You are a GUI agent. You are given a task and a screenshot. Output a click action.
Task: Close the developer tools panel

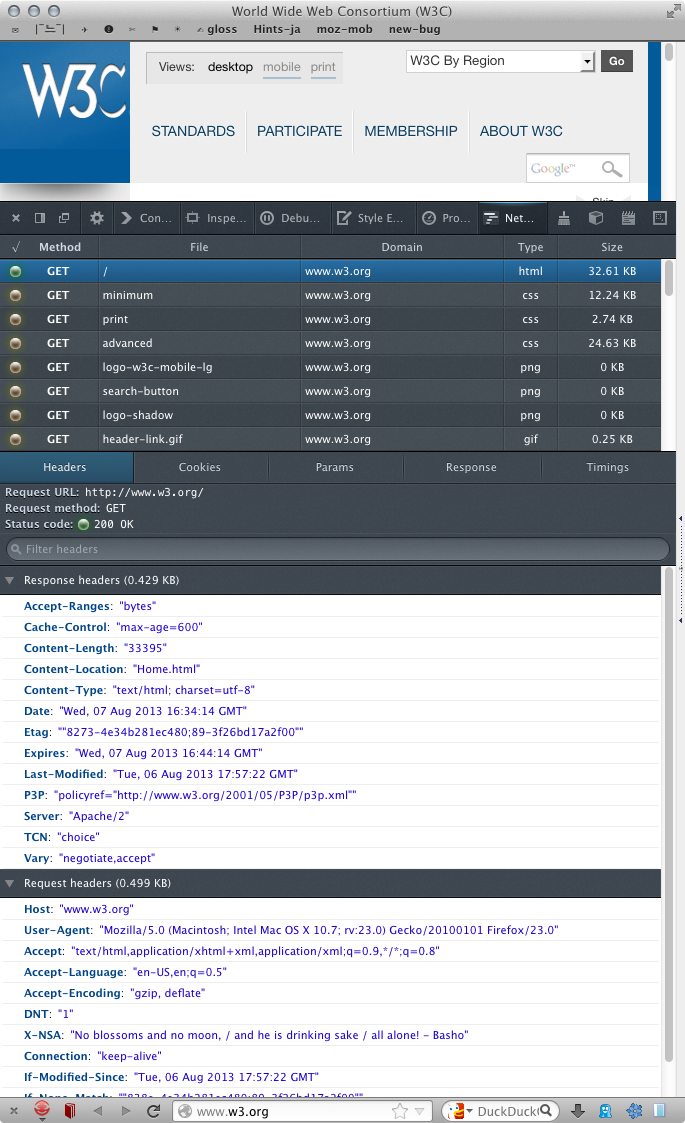16,218
